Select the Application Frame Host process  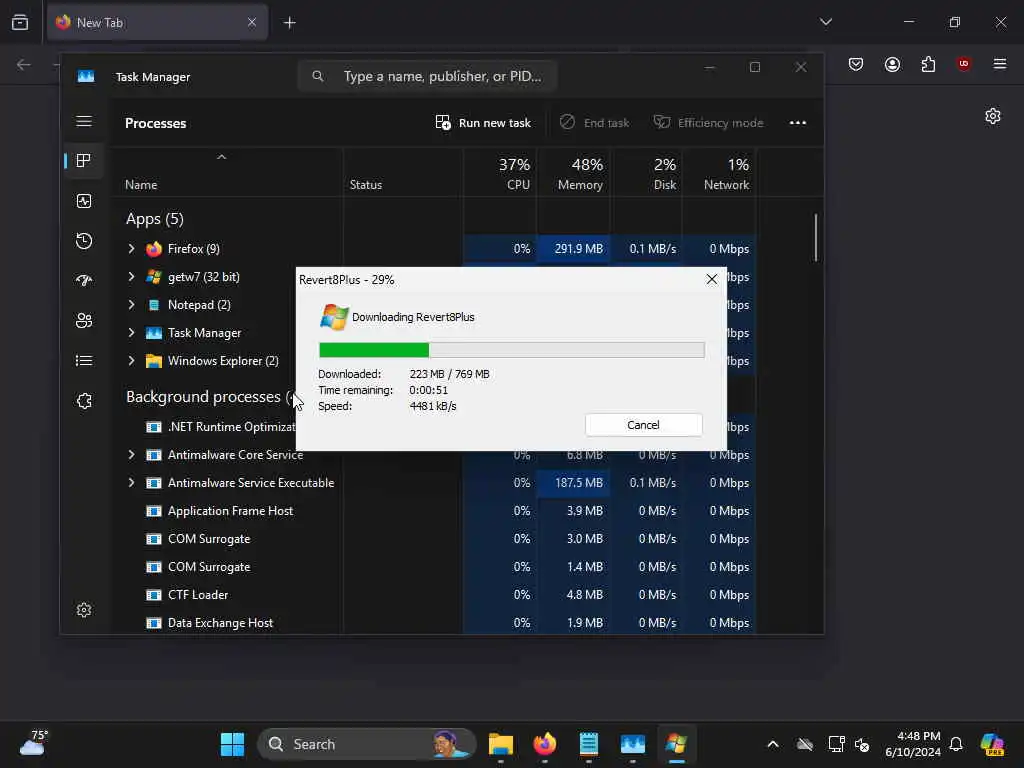tap(431, 511)
